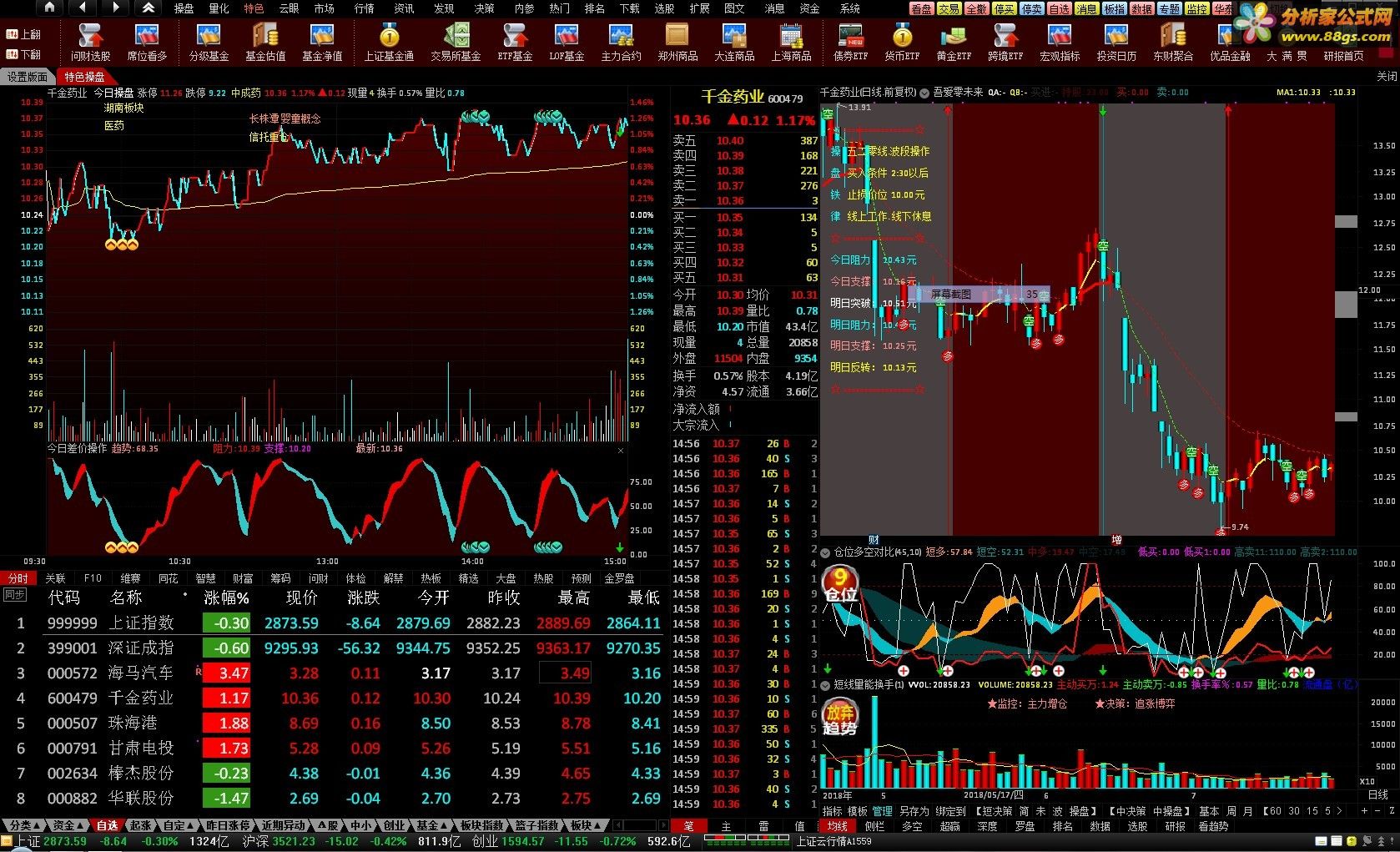Expand the 仓位多空对比 indicator dropdown
The image size is (1400, 852).
point(826,552)
